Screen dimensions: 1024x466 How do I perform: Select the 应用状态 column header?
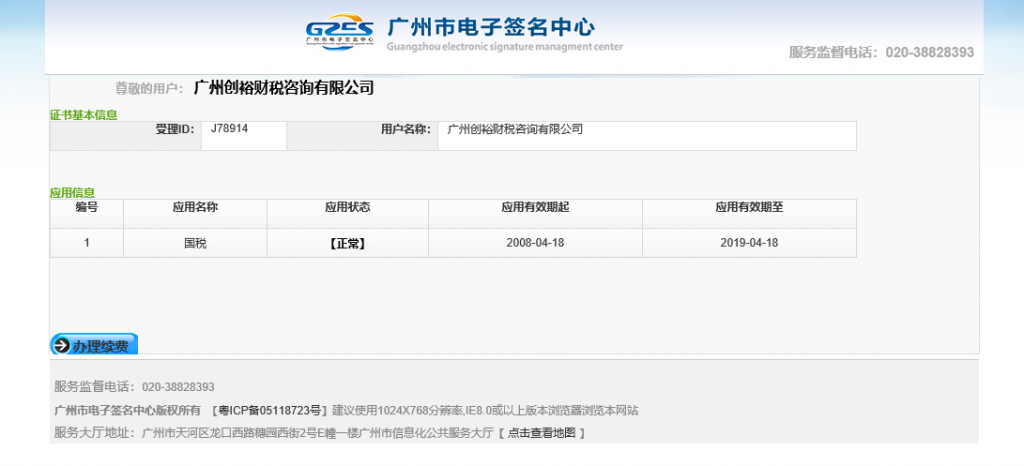(347, 208)
